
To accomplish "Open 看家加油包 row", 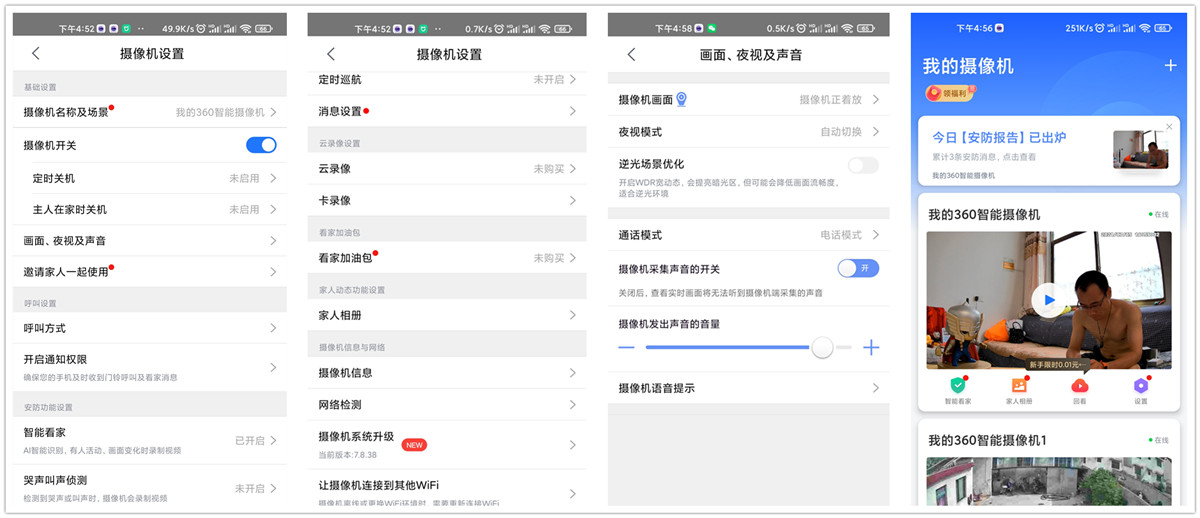I will (447, 258).
